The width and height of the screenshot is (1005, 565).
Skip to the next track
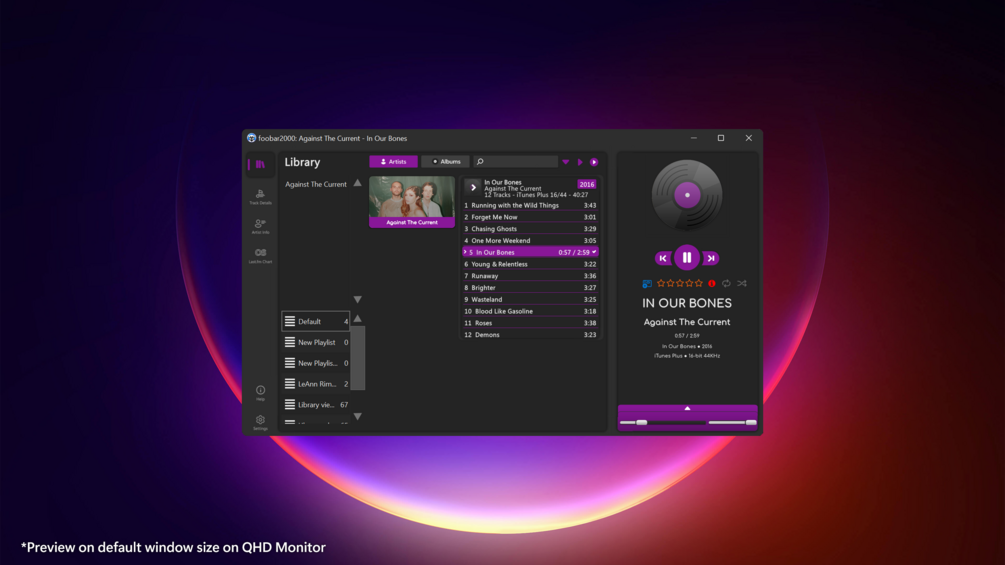coord(711,258)
